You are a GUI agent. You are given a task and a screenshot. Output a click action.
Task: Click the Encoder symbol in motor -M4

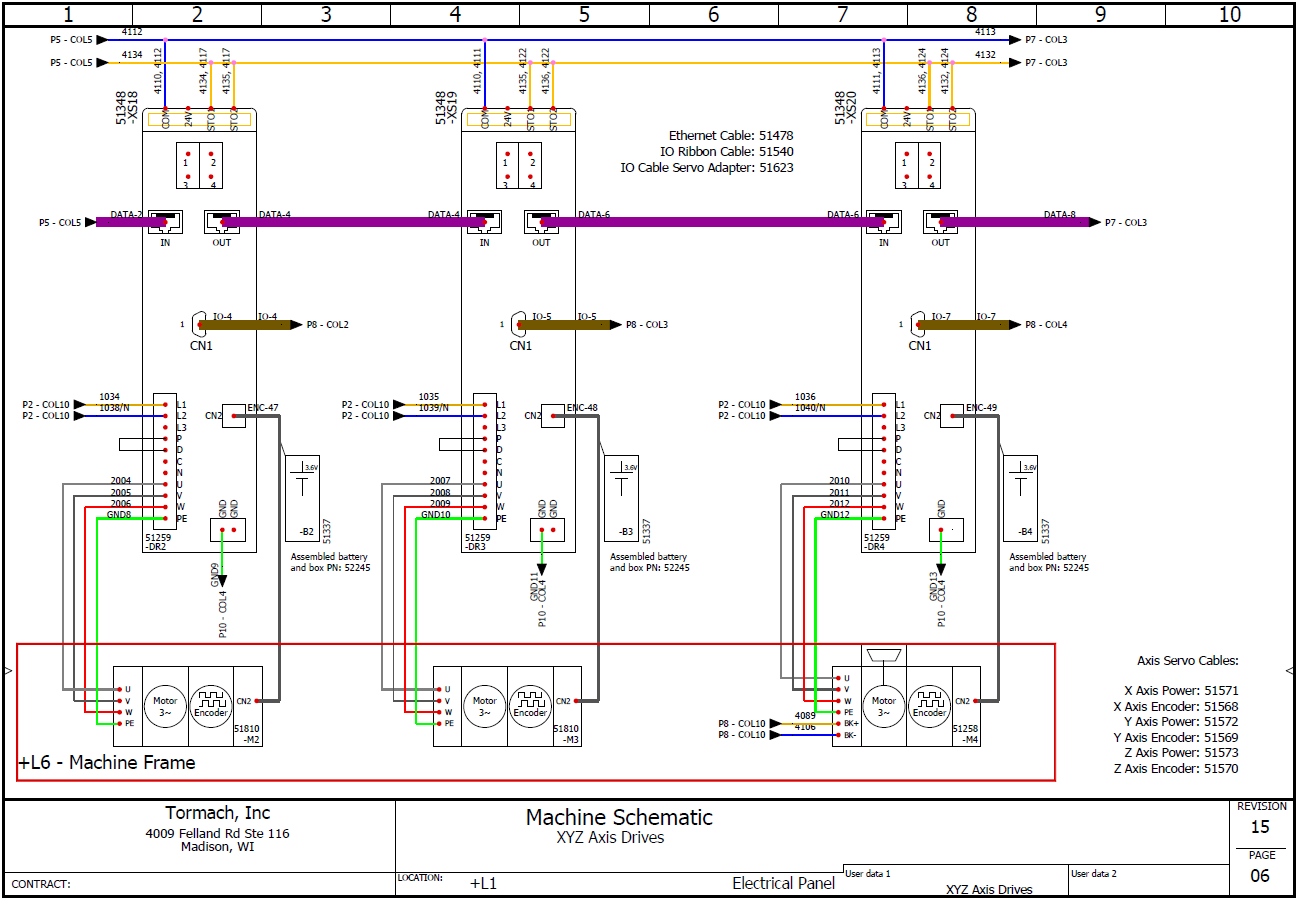click(x=929, y=706)
